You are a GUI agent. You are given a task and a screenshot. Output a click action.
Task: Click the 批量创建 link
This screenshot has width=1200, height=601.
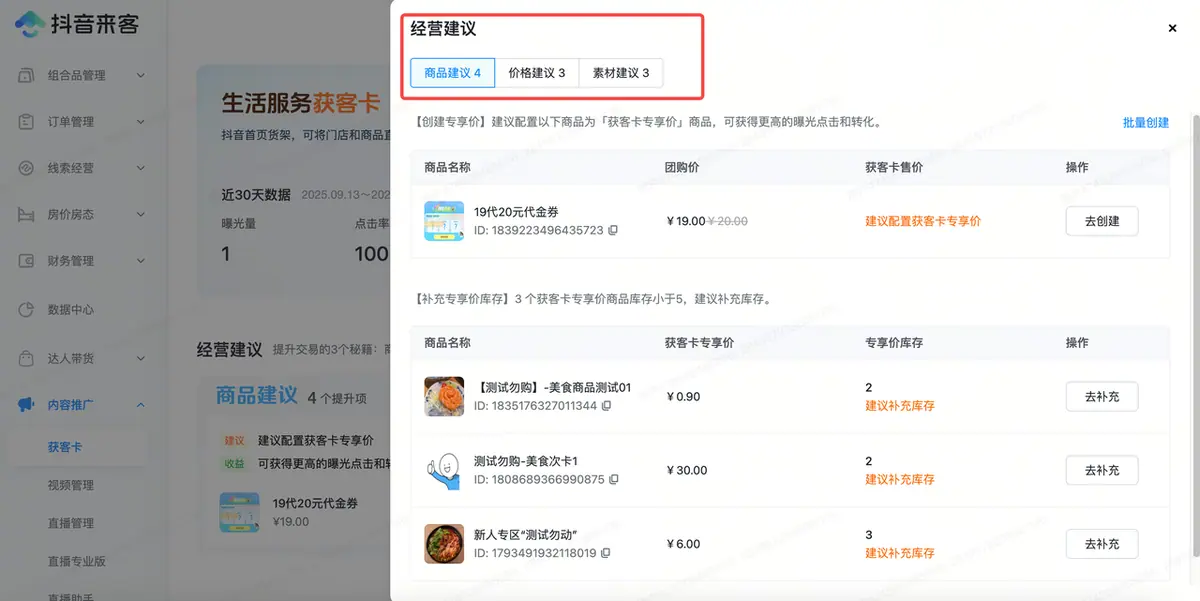pyautogui.click(x=1146, y=122)
